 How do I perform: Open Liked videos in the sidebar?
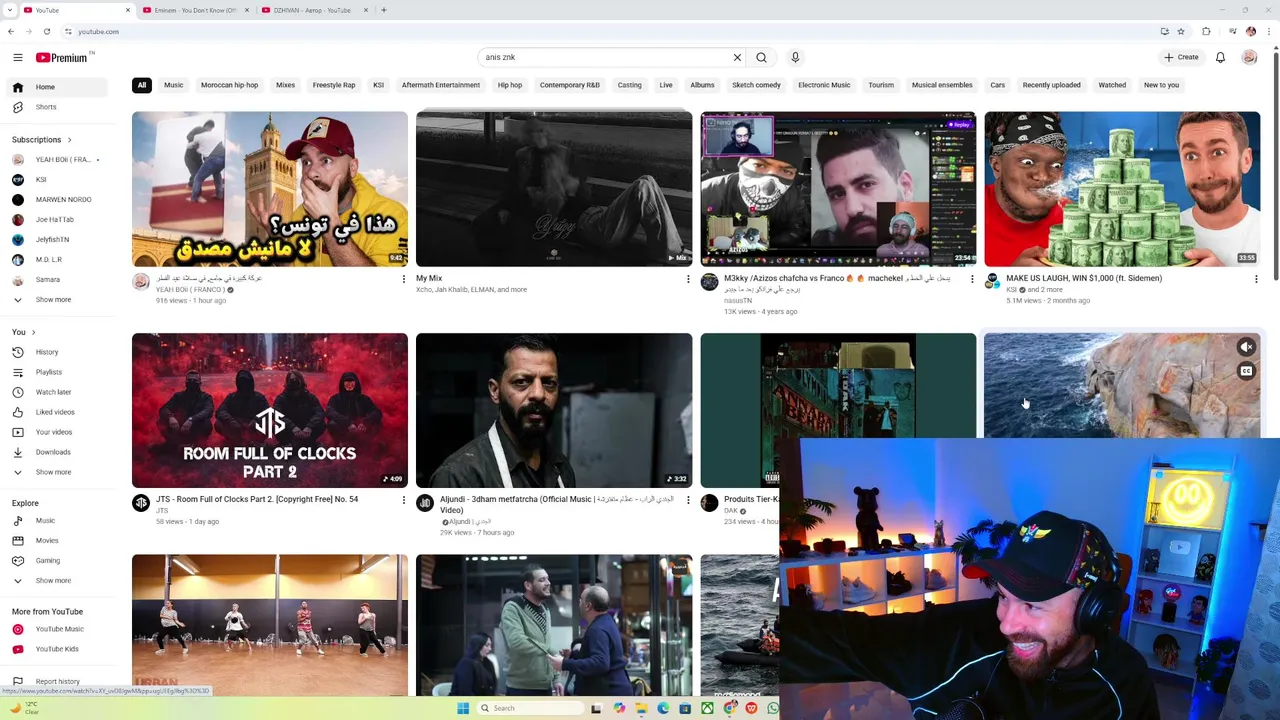click(55, 412)
